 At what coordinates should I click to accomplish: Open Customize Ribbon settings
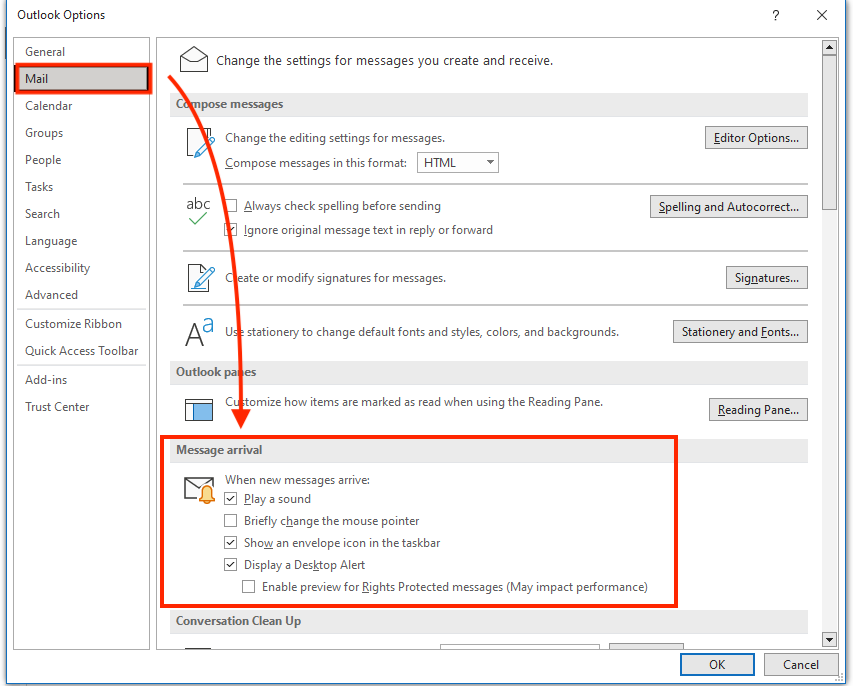82,324
